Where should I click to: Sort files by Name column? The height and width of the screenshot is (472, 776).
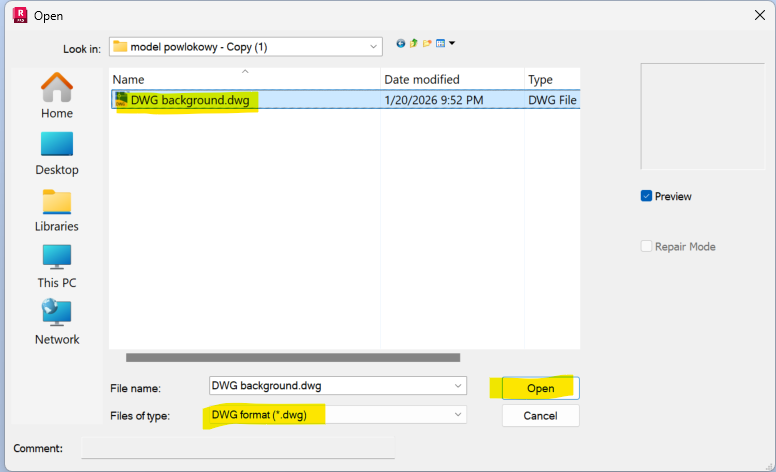(244, 79)
